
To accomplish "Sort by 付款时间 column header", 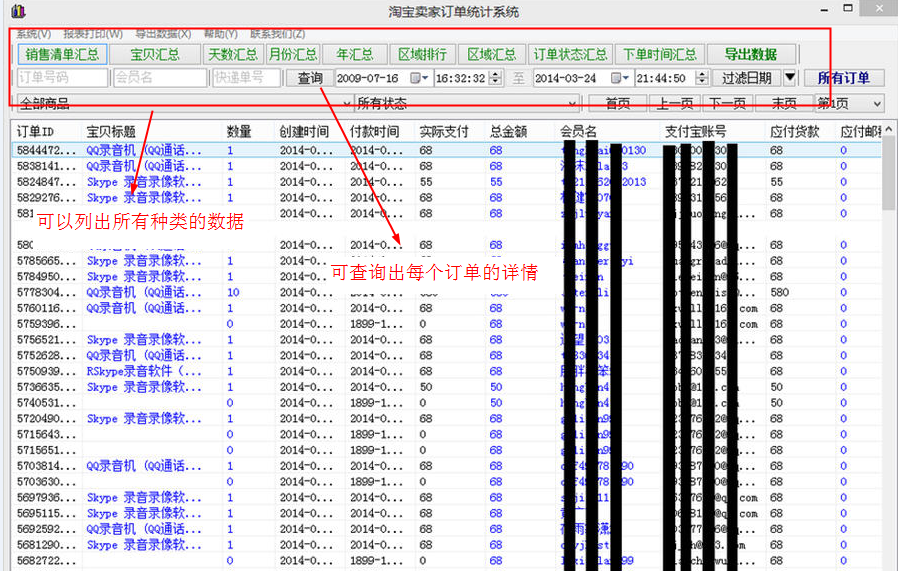I will [x=380, y=131].
